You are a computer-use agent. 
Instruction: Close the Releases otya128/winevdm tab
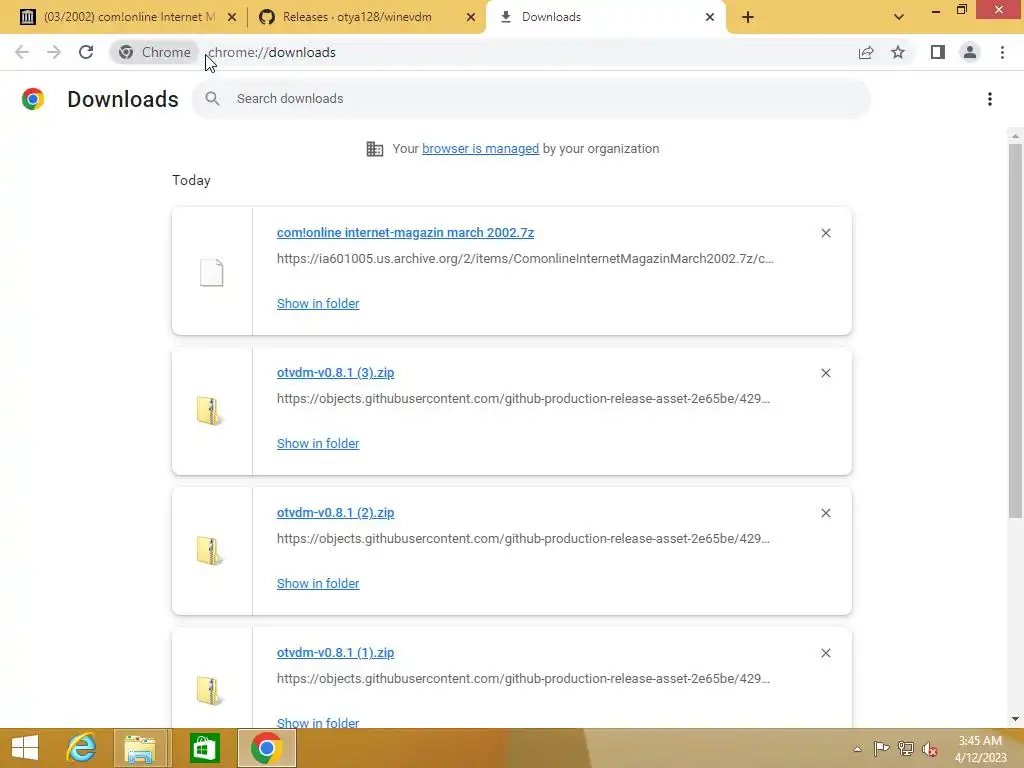471,17
